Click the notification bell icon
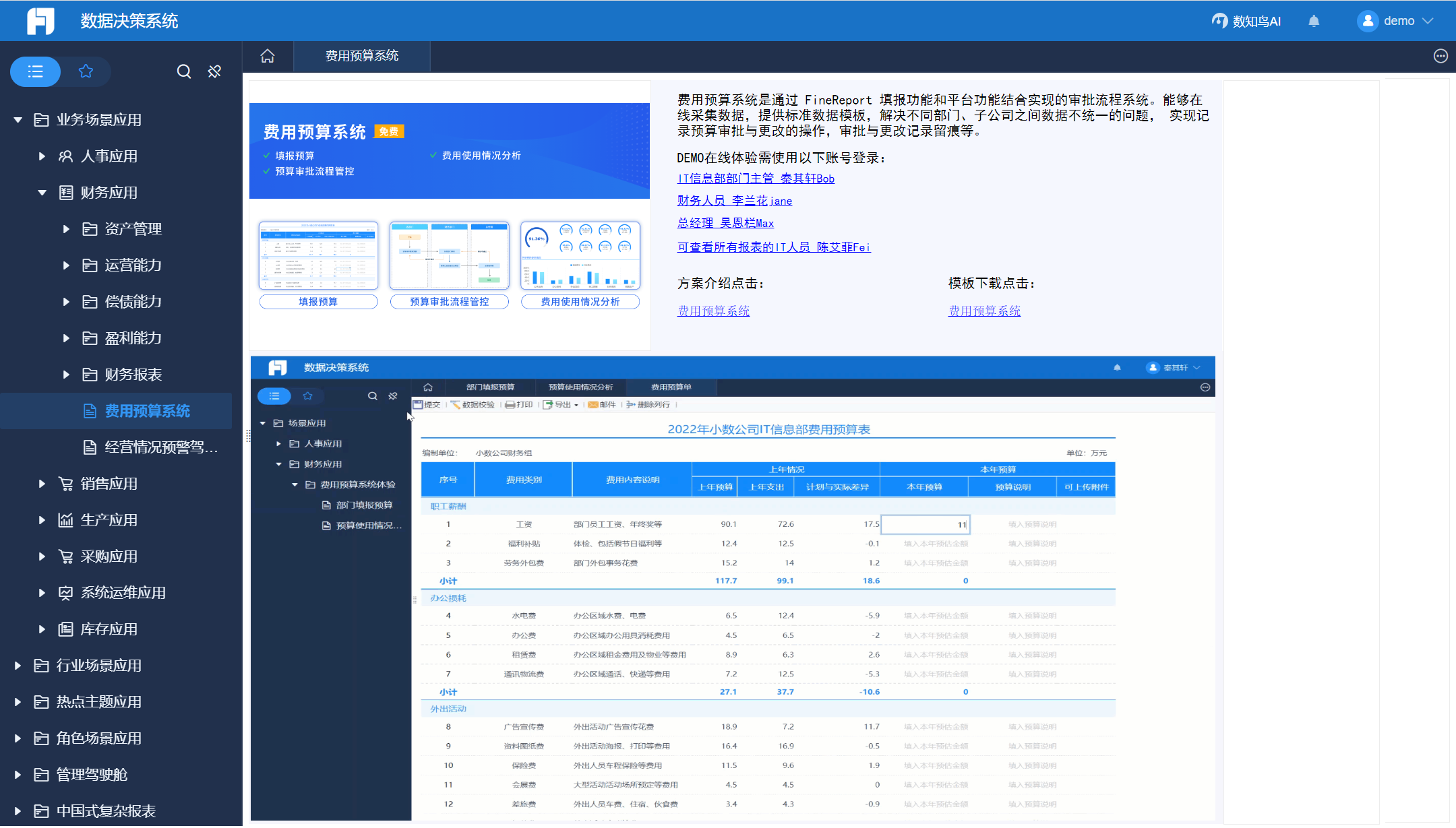 pos(1313,22)
